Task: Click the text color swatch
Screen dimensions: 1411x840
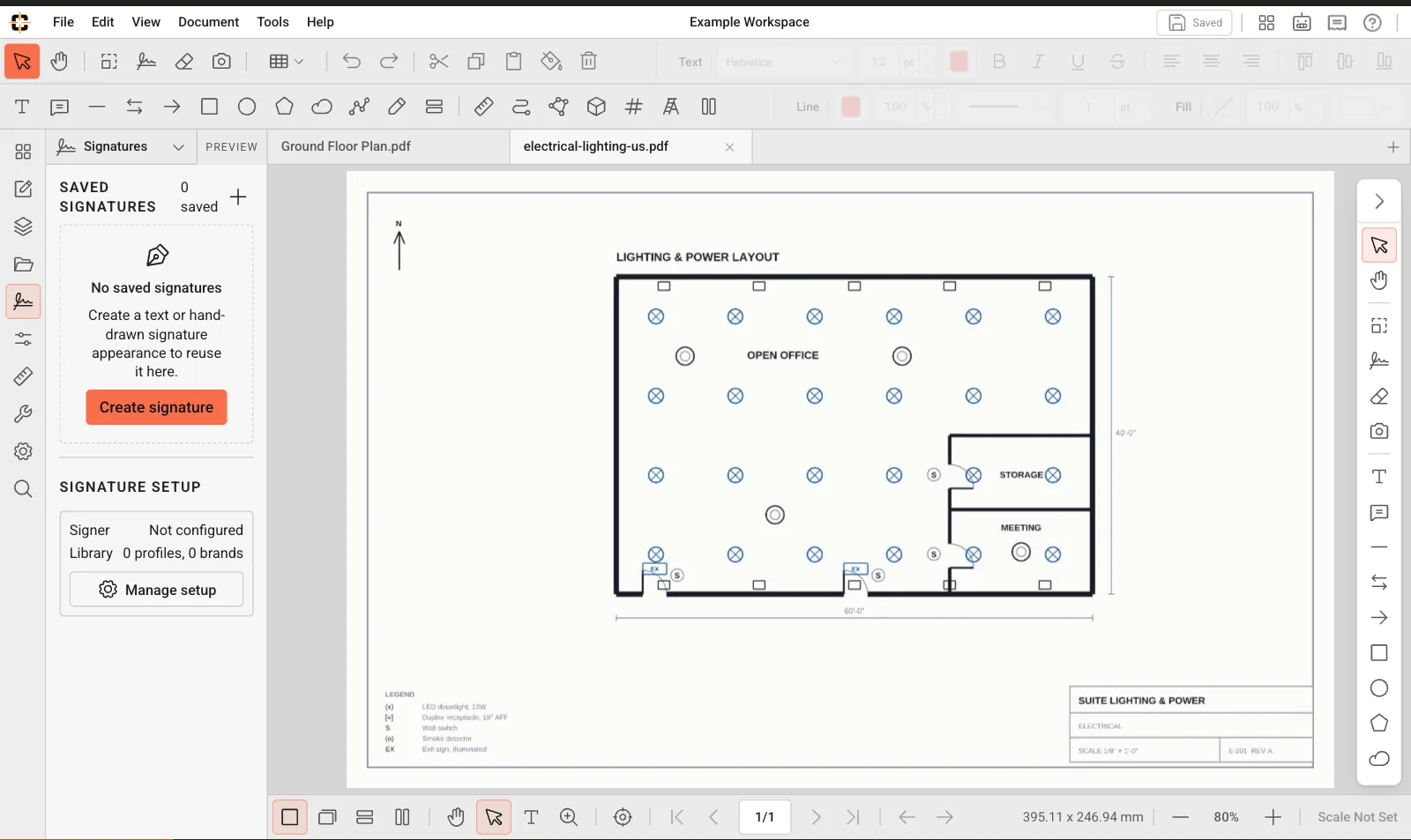Action: tap(959, 62)
